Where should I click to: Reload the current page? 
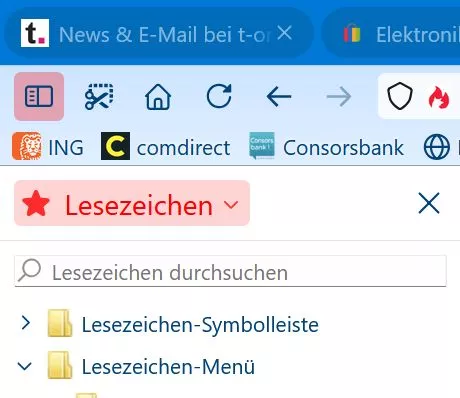pyautogui.click(x=219, y=97)
